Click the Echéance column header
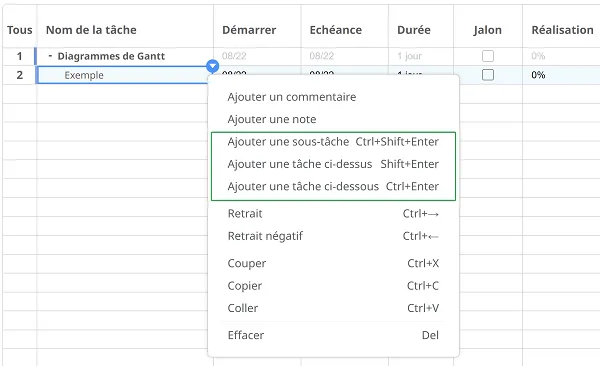The height and width of the screenshot is (366, 600). point(336,30)
